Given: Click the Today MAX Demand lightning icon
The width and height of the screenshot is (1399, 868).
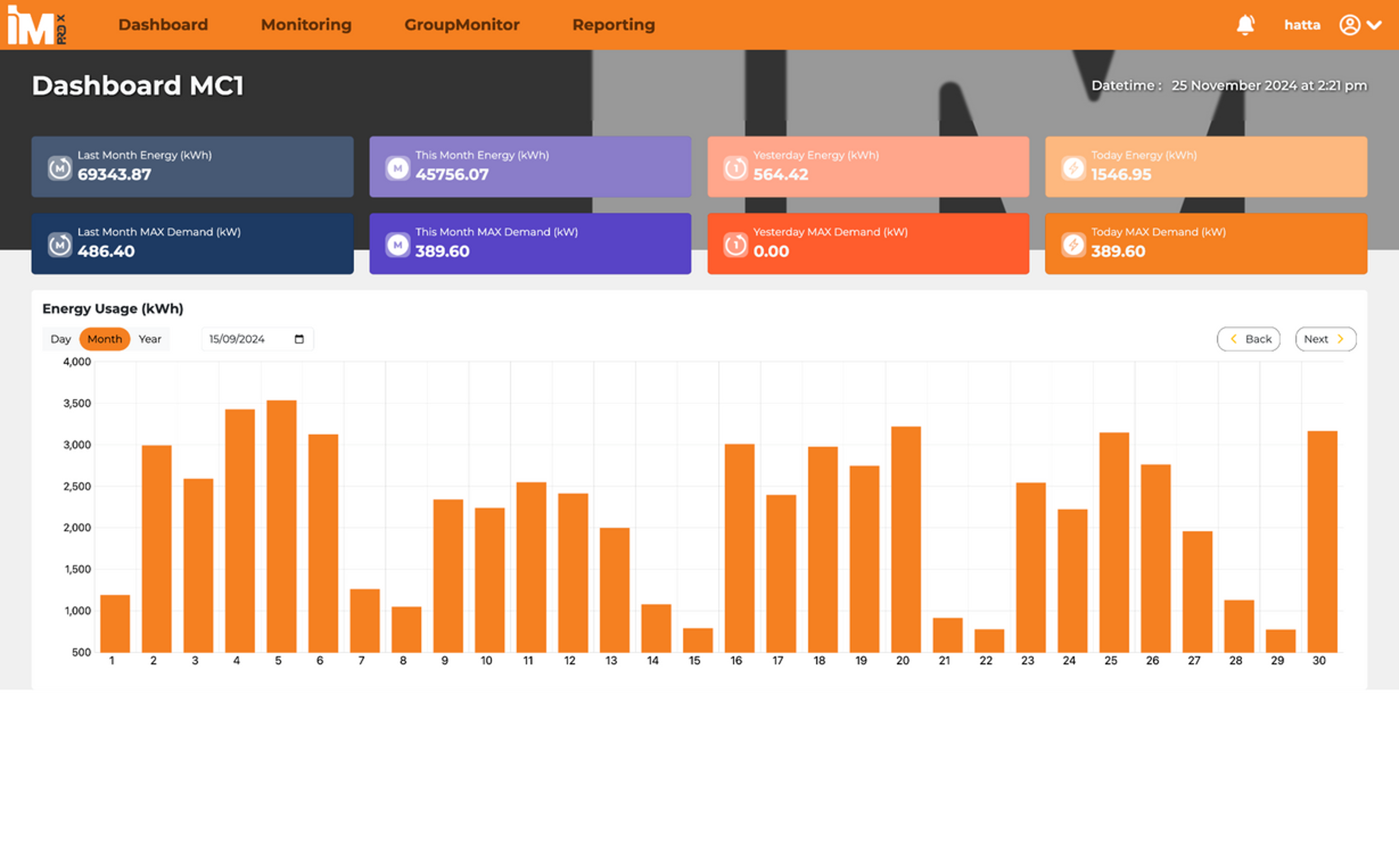Looking at the screenshot, I should (x=1073, y=245).
